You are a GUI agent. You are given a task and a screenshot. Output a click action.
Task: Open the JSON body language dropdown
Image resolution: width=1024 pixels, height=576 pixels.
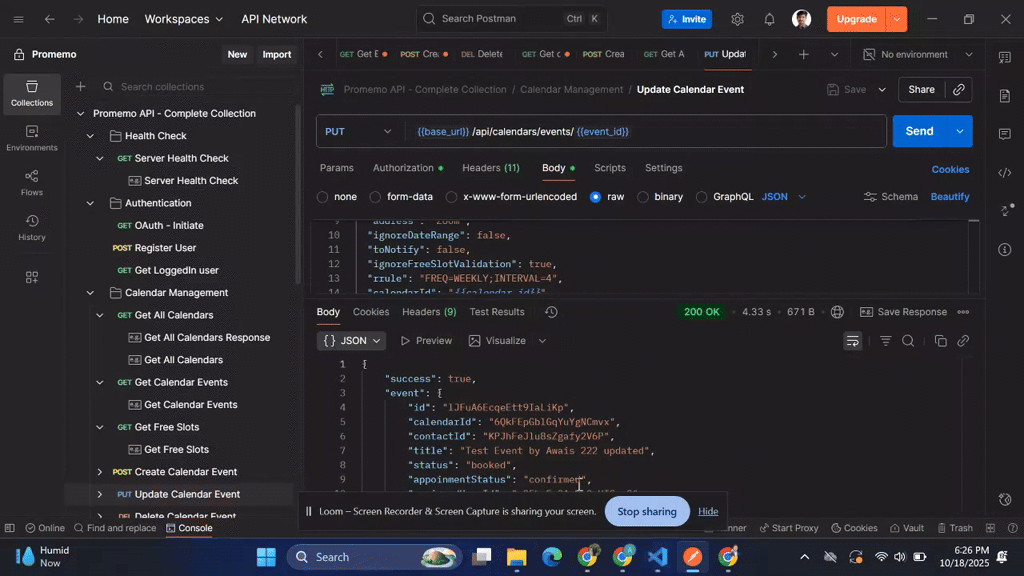(x=784, y=197)
